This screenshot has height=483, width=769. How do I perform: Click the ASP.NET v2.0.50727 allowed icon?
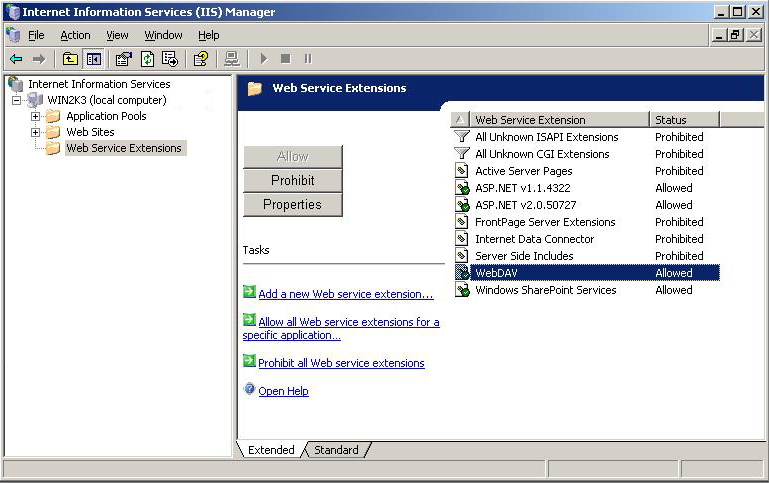[462, 205]
